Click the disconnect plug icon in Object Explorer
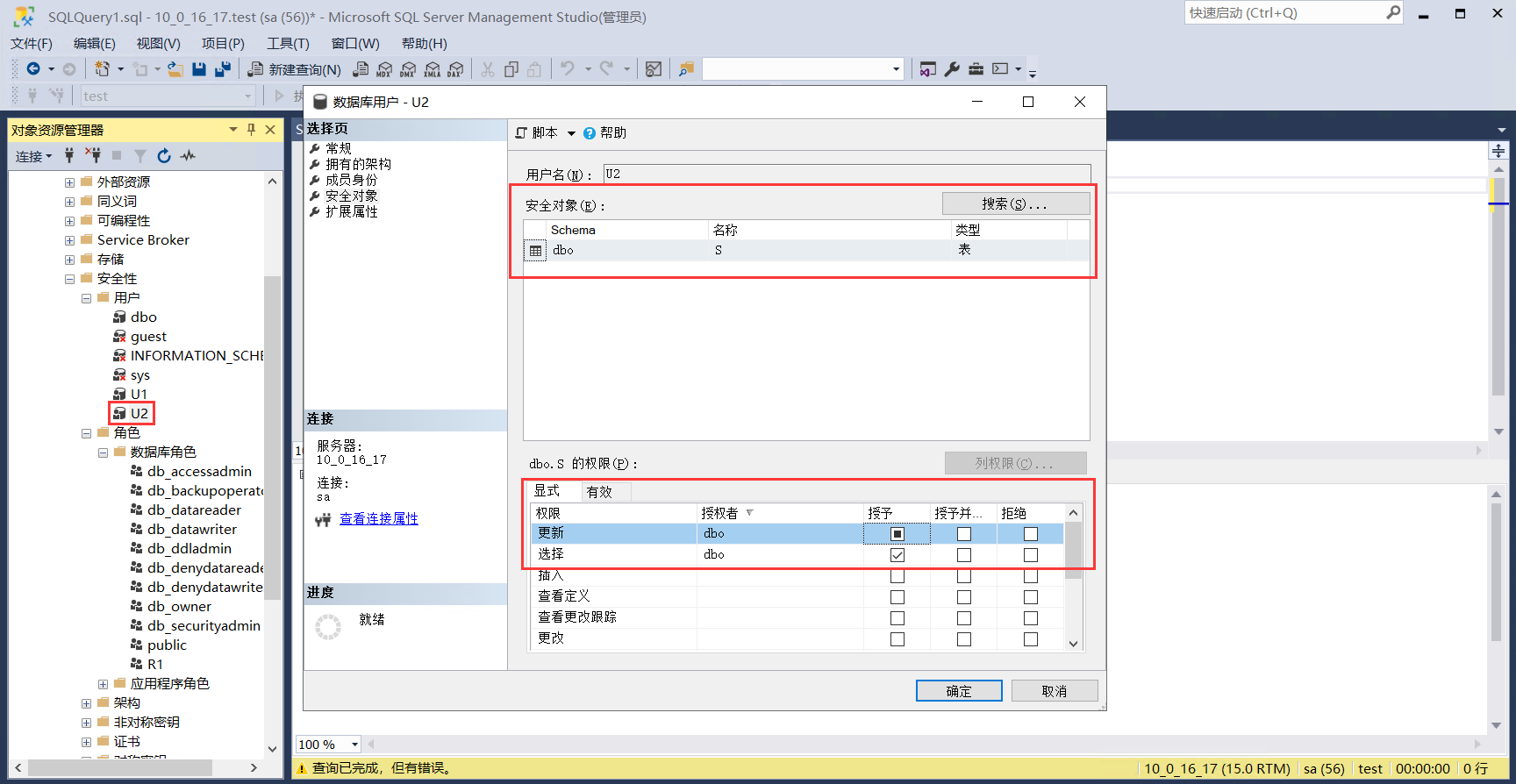The image size is (1516, 784). (93, 155)
